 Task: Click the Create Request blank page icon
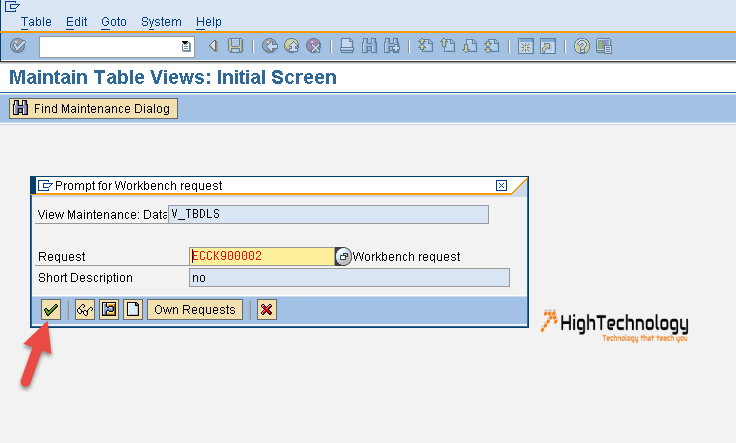click(133, 309)
